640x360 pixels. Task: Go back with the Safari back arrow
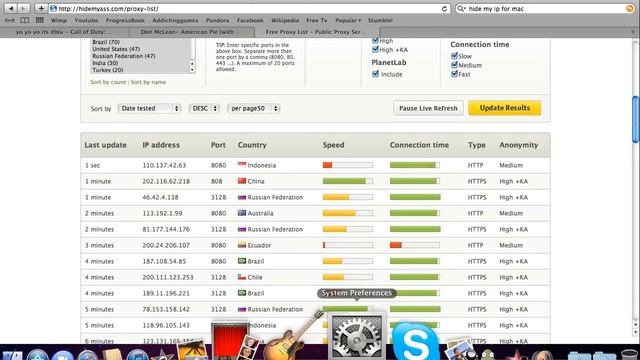point(11,8)
